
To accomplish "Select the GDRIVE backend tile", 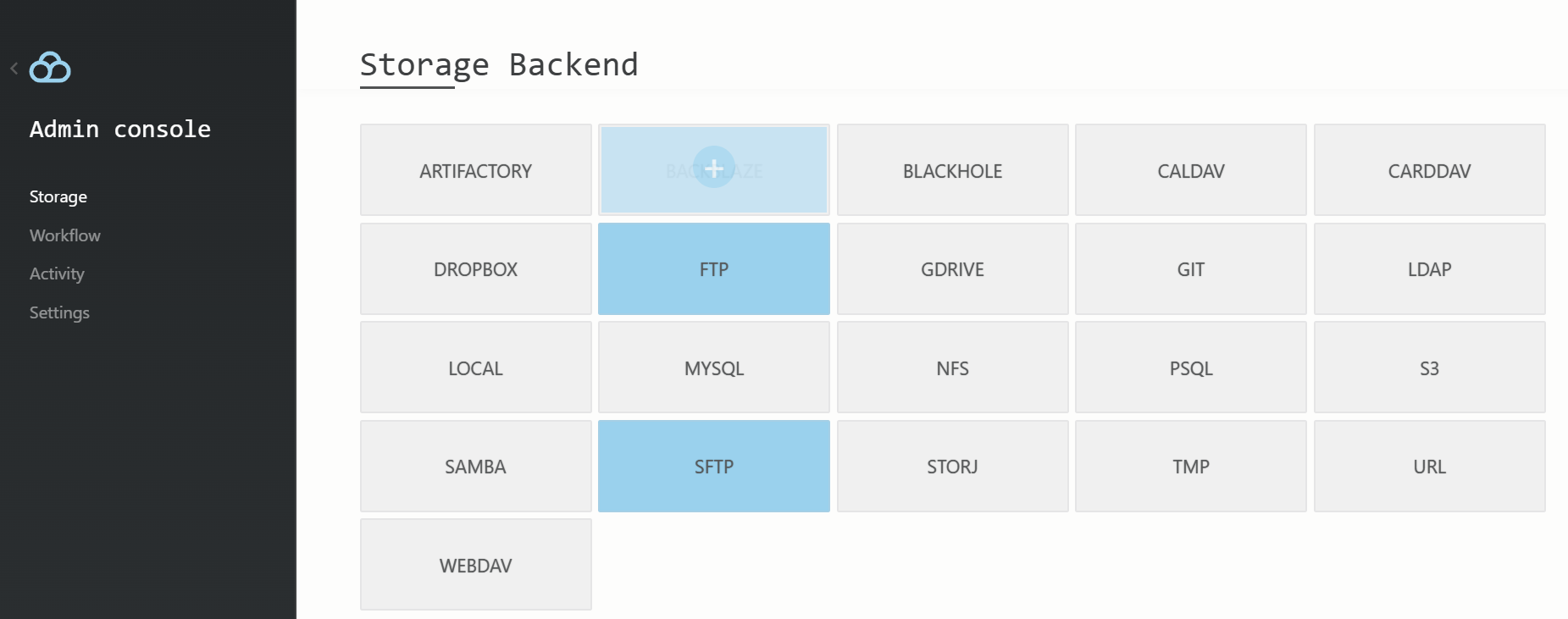I will [x=952, y=269].
